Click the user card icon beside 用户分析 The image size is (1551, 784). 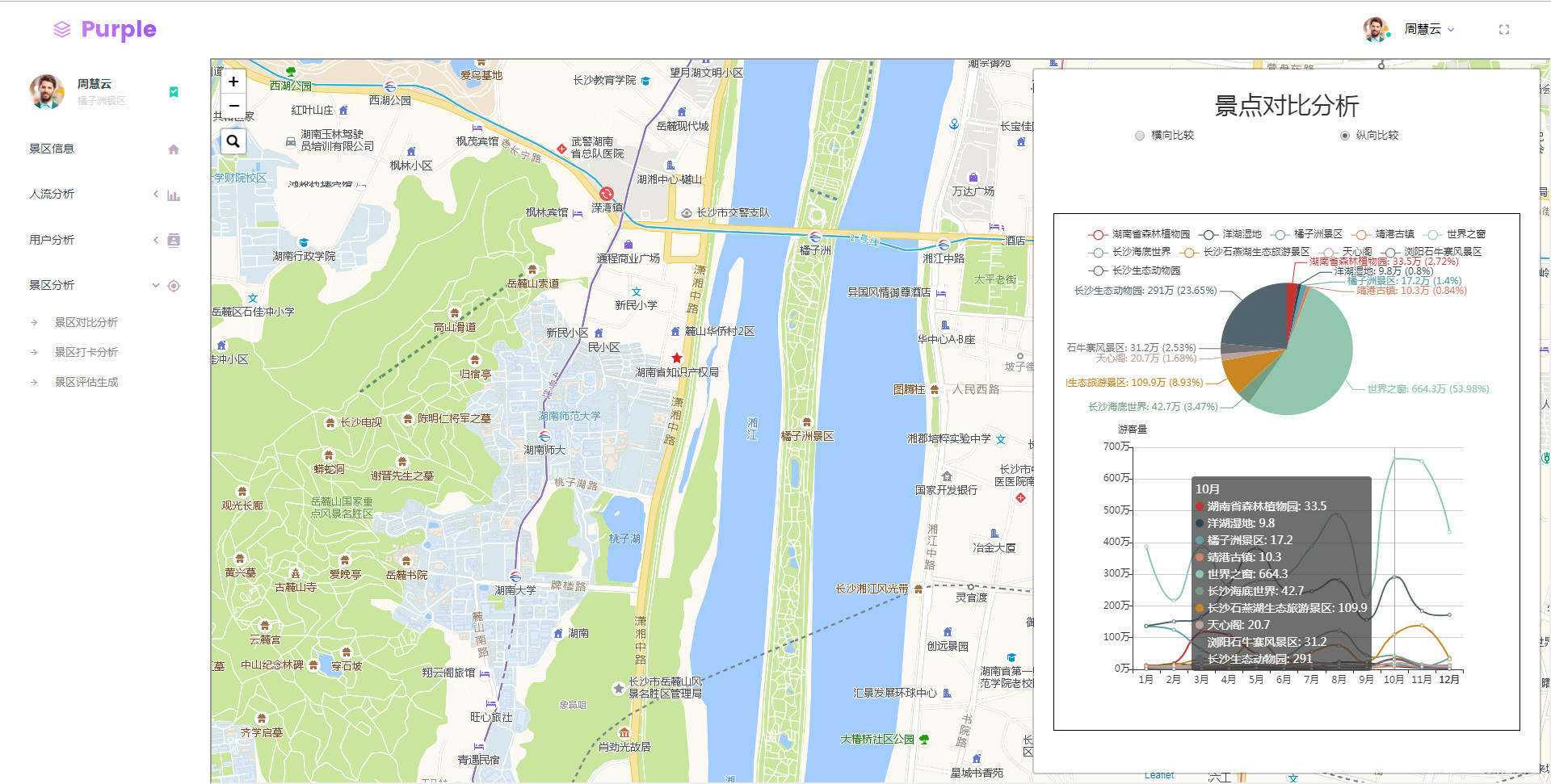coord(174,240)
